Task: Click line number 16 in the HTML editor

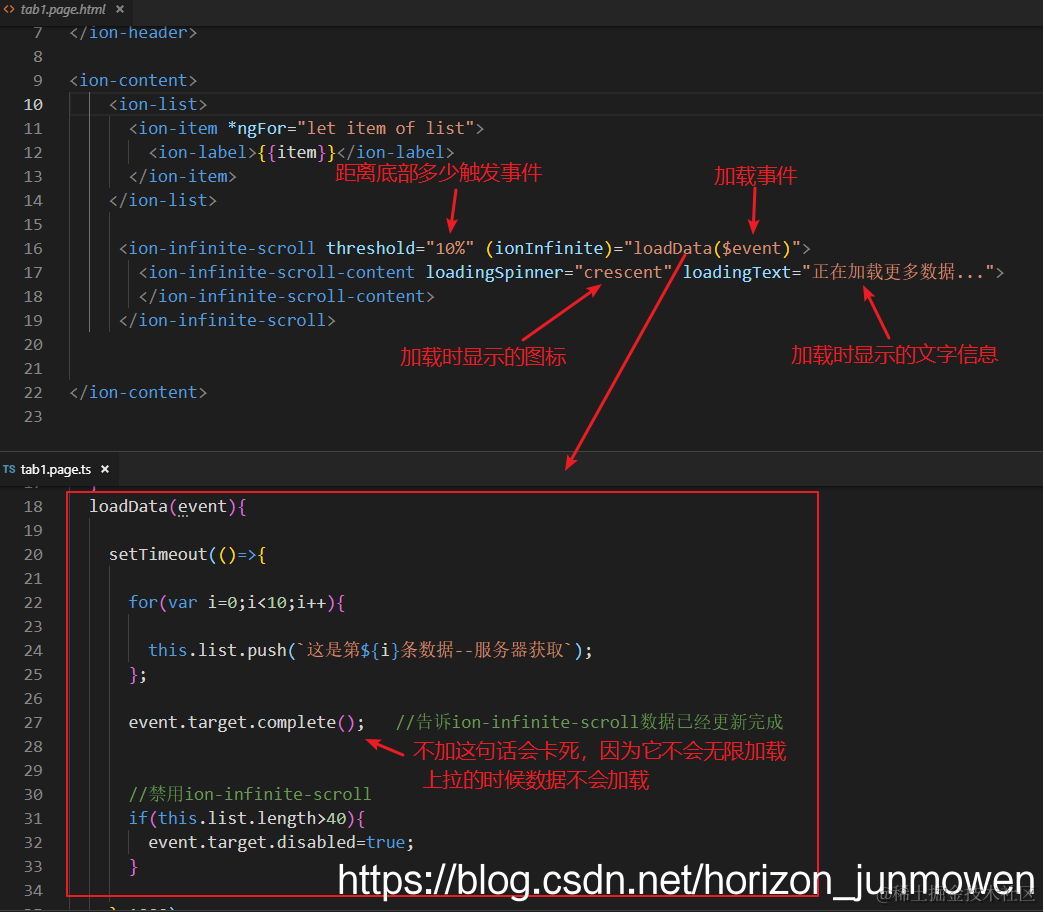Action: coord(33,248)
